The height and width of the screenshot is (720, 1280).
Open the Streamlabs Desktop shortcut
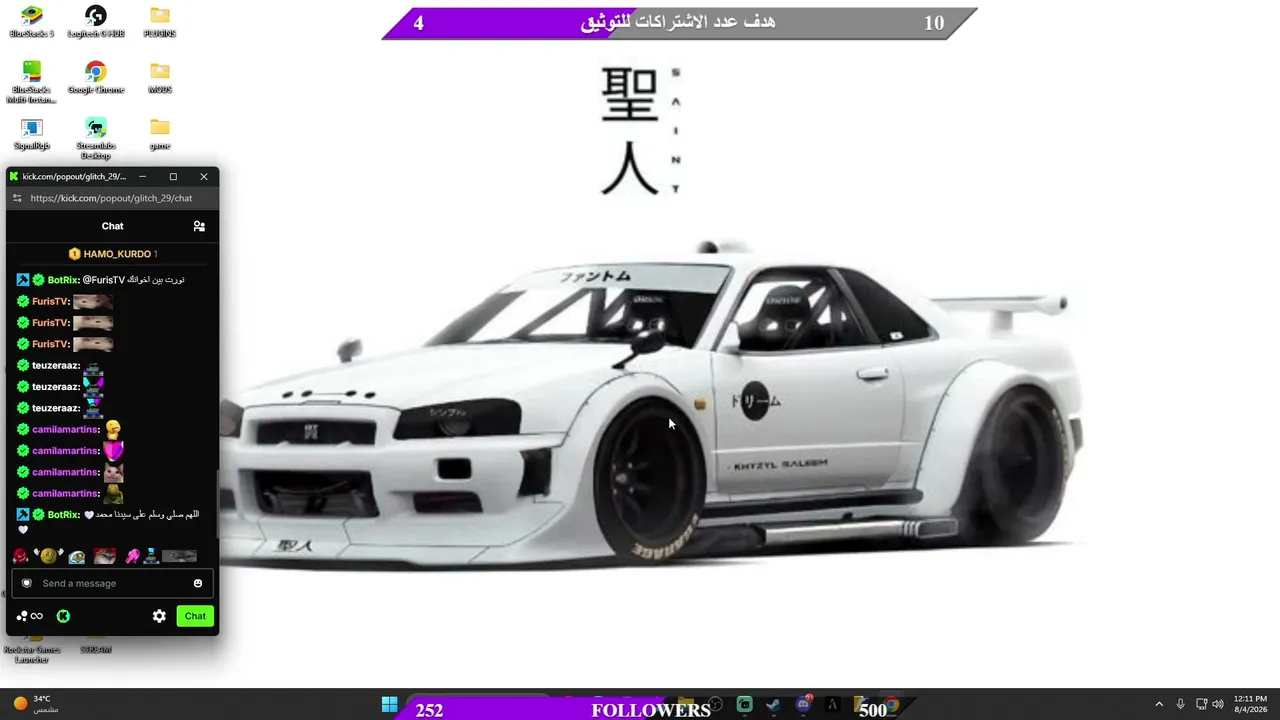click(x=96, y=138)
